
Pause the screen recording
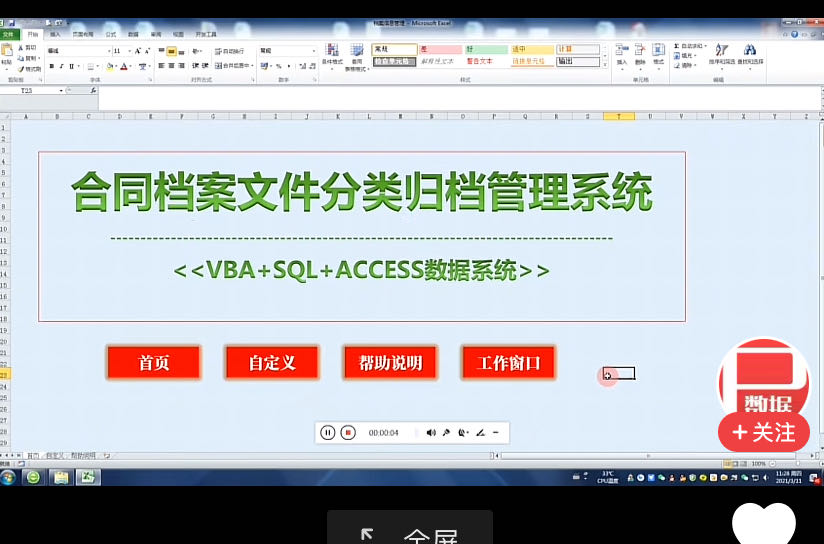(x=327, y=433)
